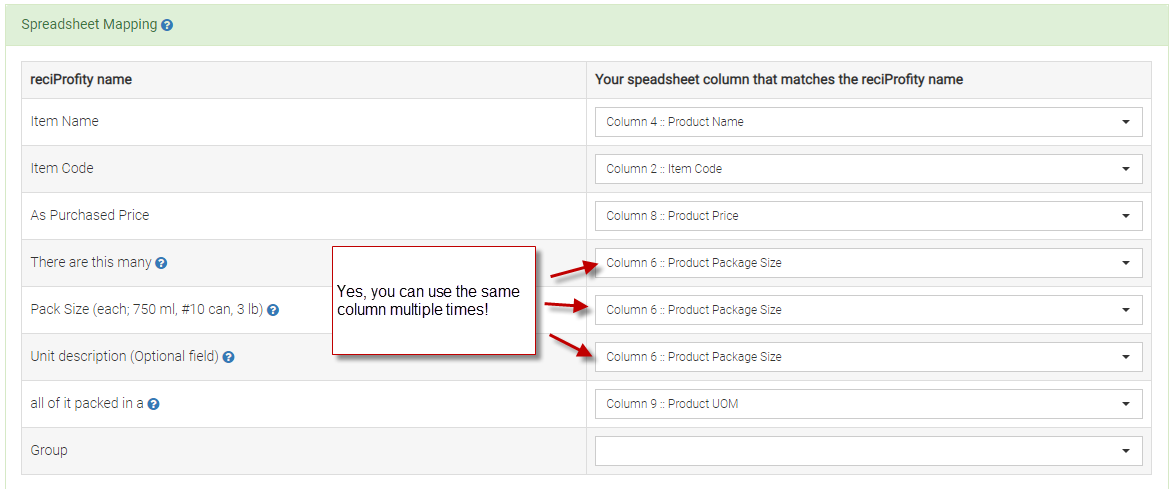Click the 'reciProfity name' column header
Screen dimensions: 1172x489
click(x=81, y=80)
